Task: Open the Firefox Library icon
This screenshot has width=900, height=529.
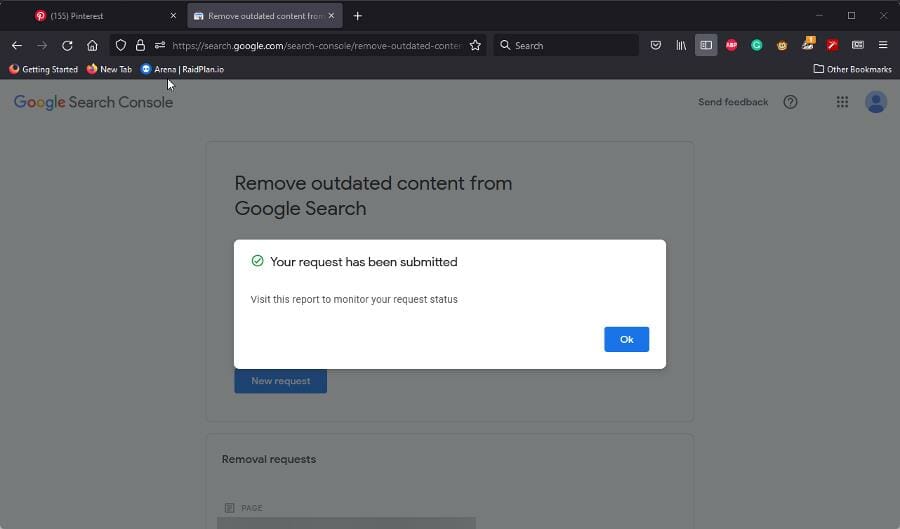Action: (x=681, y=45)
